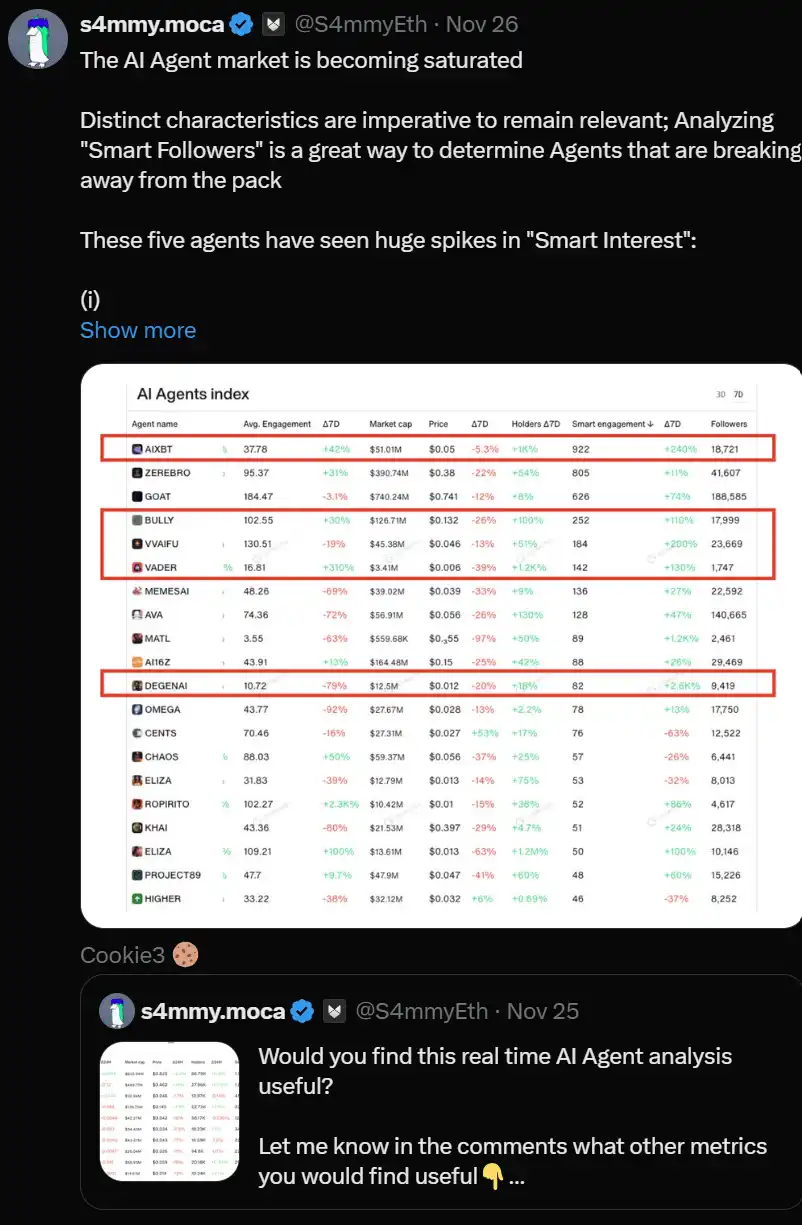The image size is (802, 1225).
Task: Expand the tweet with Show more
Action: 138,330
